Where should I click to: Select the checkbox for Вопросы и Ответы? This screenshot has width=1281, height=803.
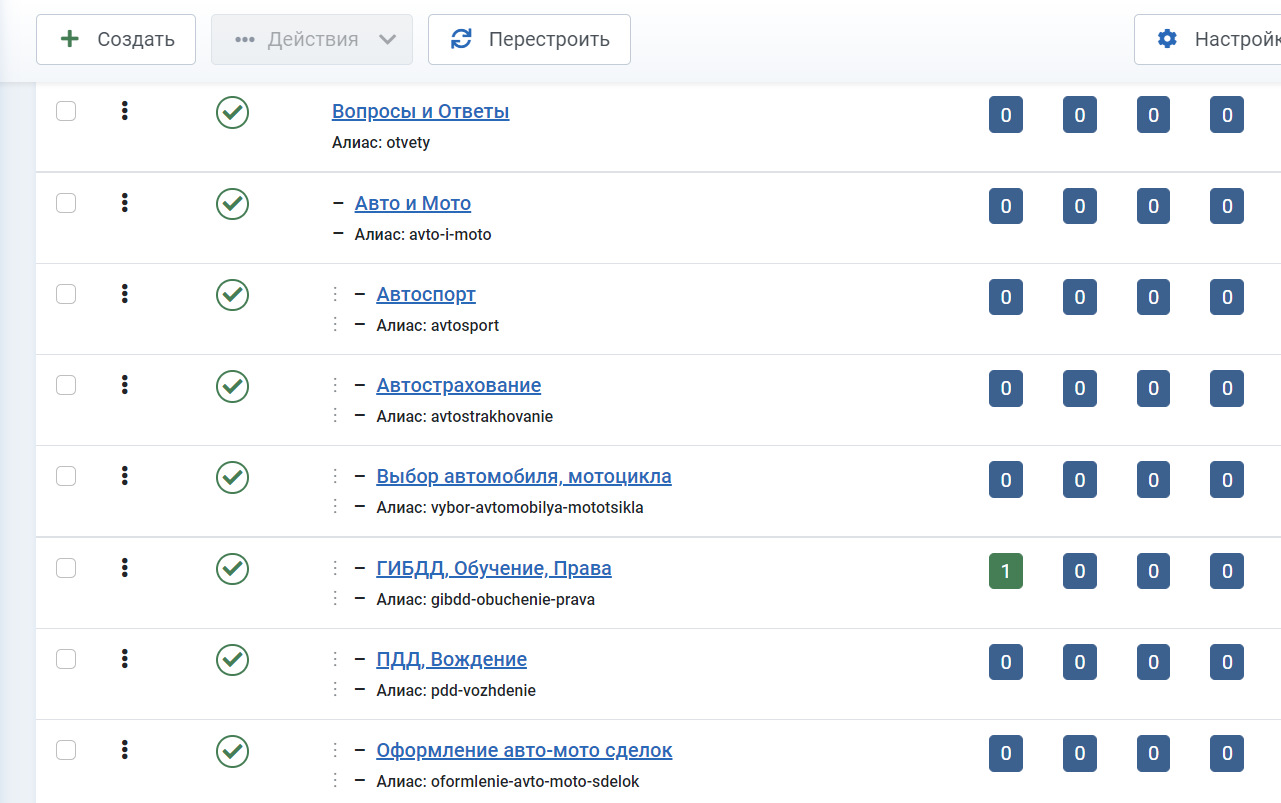click(x=66, y=111)
